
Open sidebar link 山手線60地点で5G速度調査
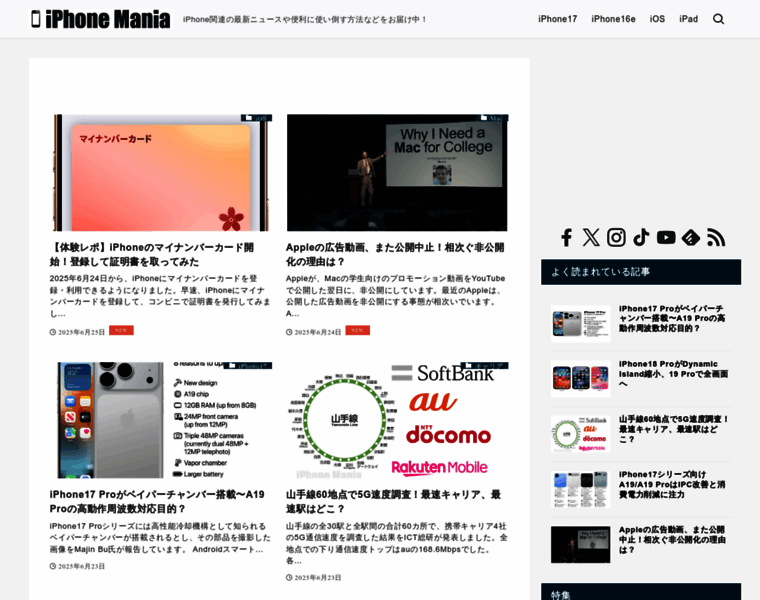pyautogui.click(x=673, y=429)
